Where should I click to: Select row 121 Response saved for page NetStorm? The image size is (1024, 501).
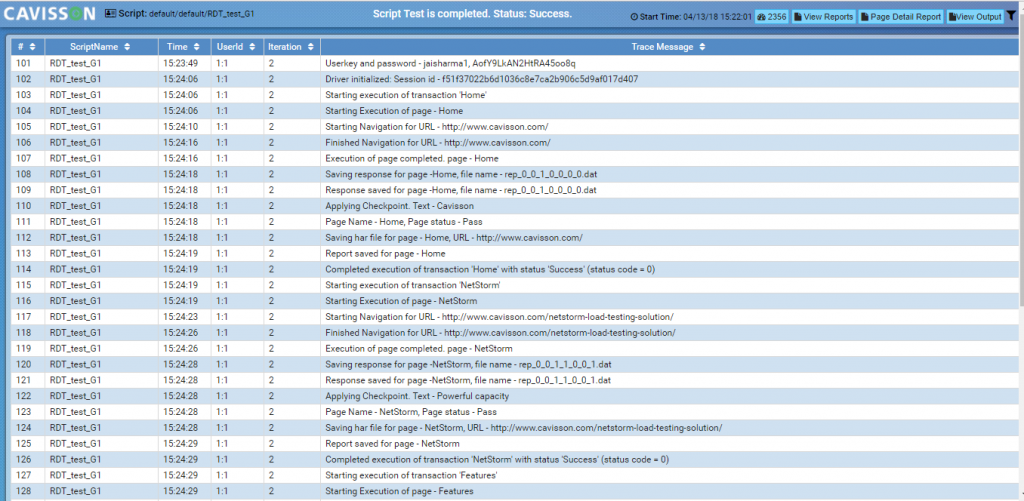pyautogui.click(x=468, y=380)
